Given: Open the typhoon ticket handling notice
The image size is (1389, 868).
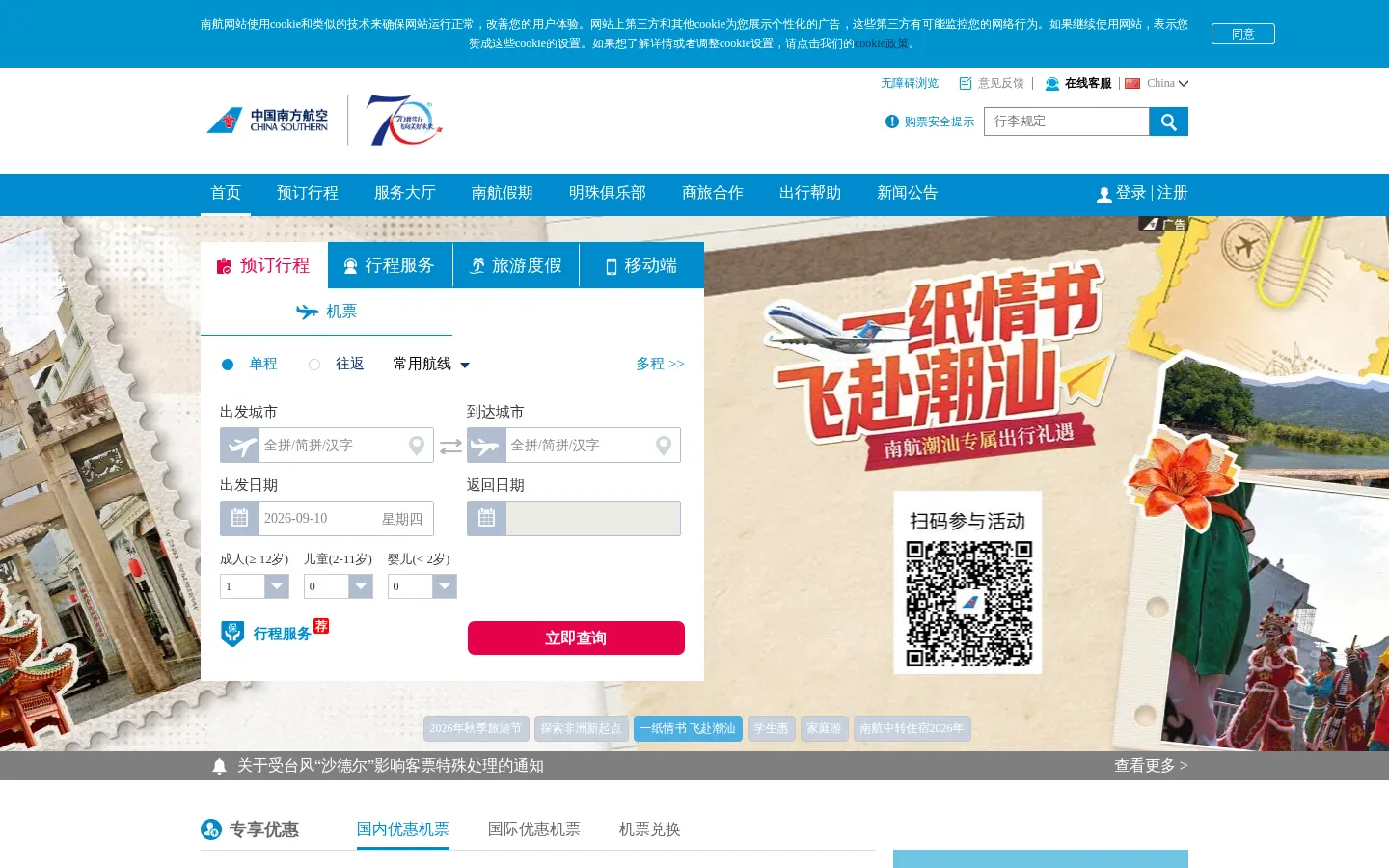Looking at the screenshot, I should tap(391, 766).
